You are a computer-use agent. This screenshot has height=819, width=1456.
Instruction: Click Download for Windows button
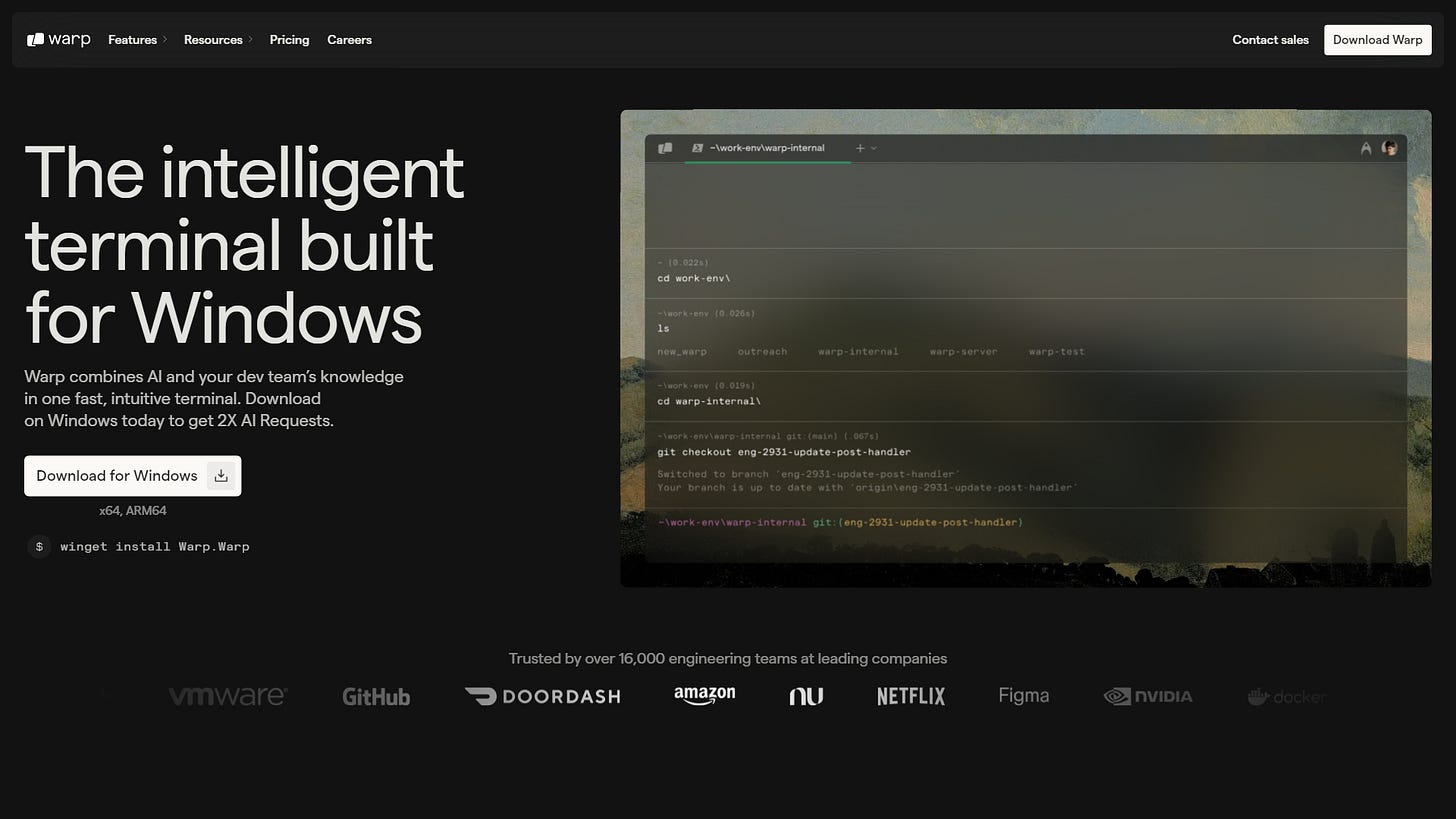(132, 476)
